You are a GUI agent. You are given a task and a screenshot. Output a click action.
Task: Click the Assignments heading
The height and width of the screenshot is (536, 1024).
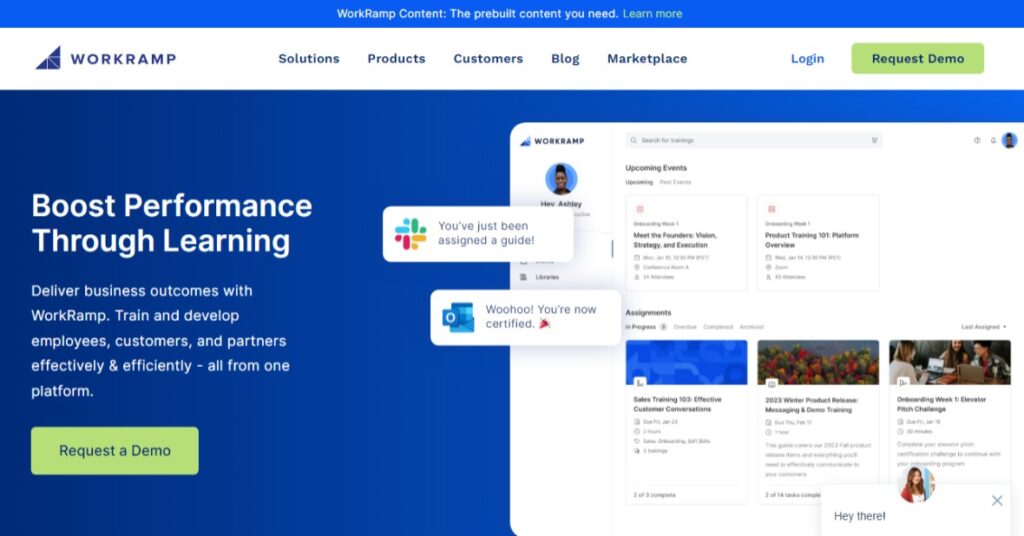click(x=648, y=313)
